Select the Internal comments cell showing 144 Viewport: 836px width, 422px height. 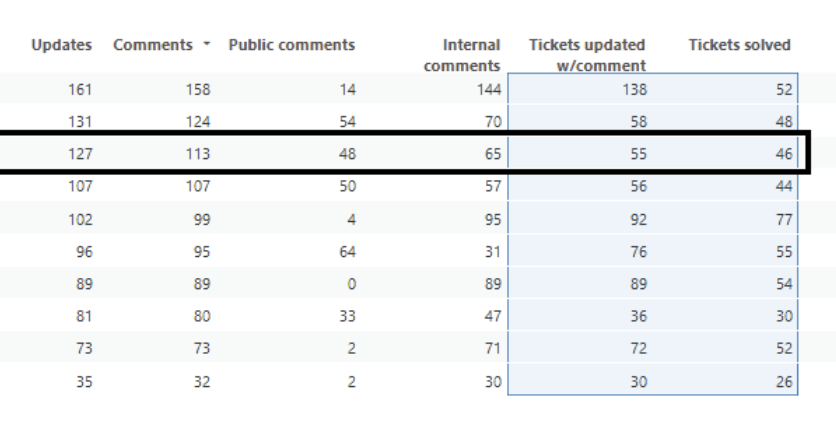click(487, 90)
